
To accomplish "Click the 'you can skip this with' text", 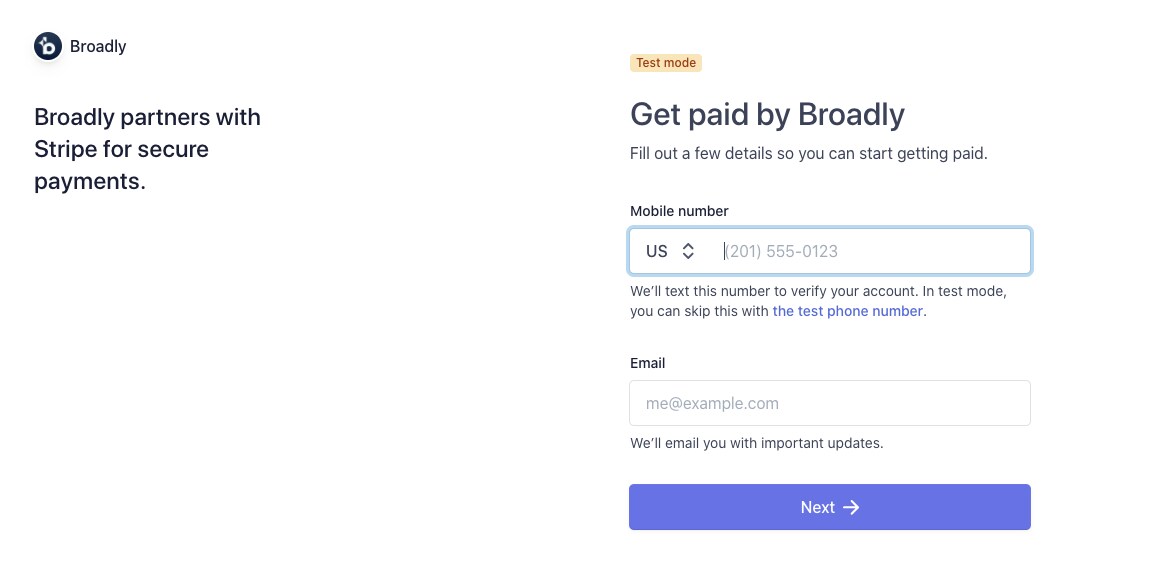I will 700,311.
